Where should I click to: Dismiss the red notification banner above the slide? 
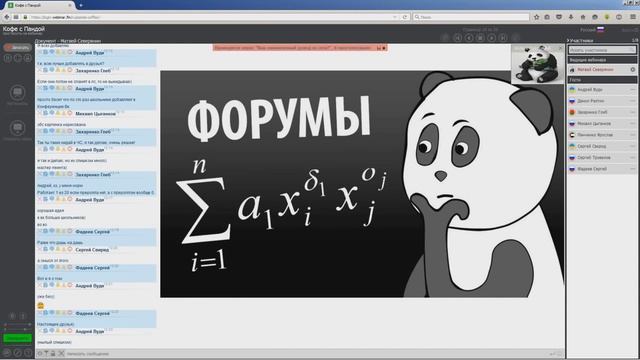click(384, 48)
